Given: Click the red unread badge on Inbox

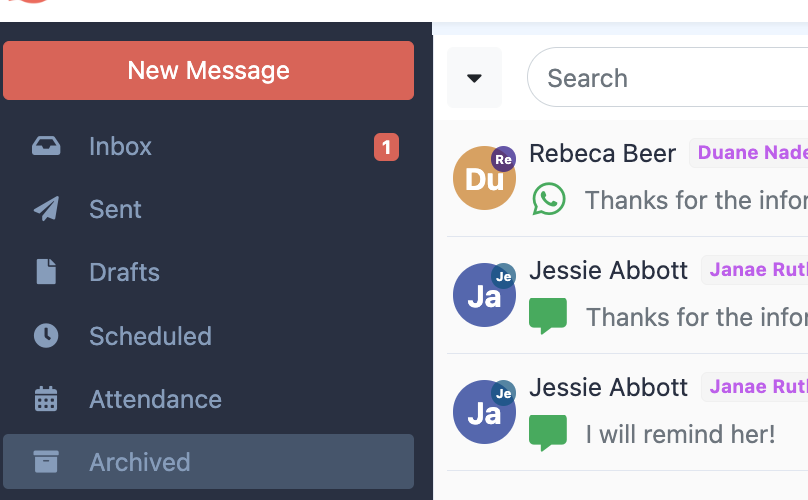Looking at the screenshot, I should [386, 147].
